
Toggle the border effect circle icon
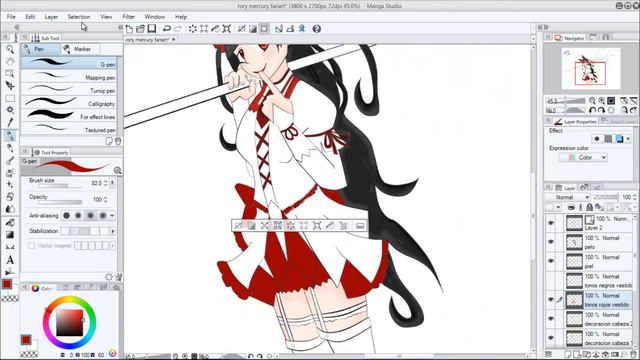click(x=597, y=139)
